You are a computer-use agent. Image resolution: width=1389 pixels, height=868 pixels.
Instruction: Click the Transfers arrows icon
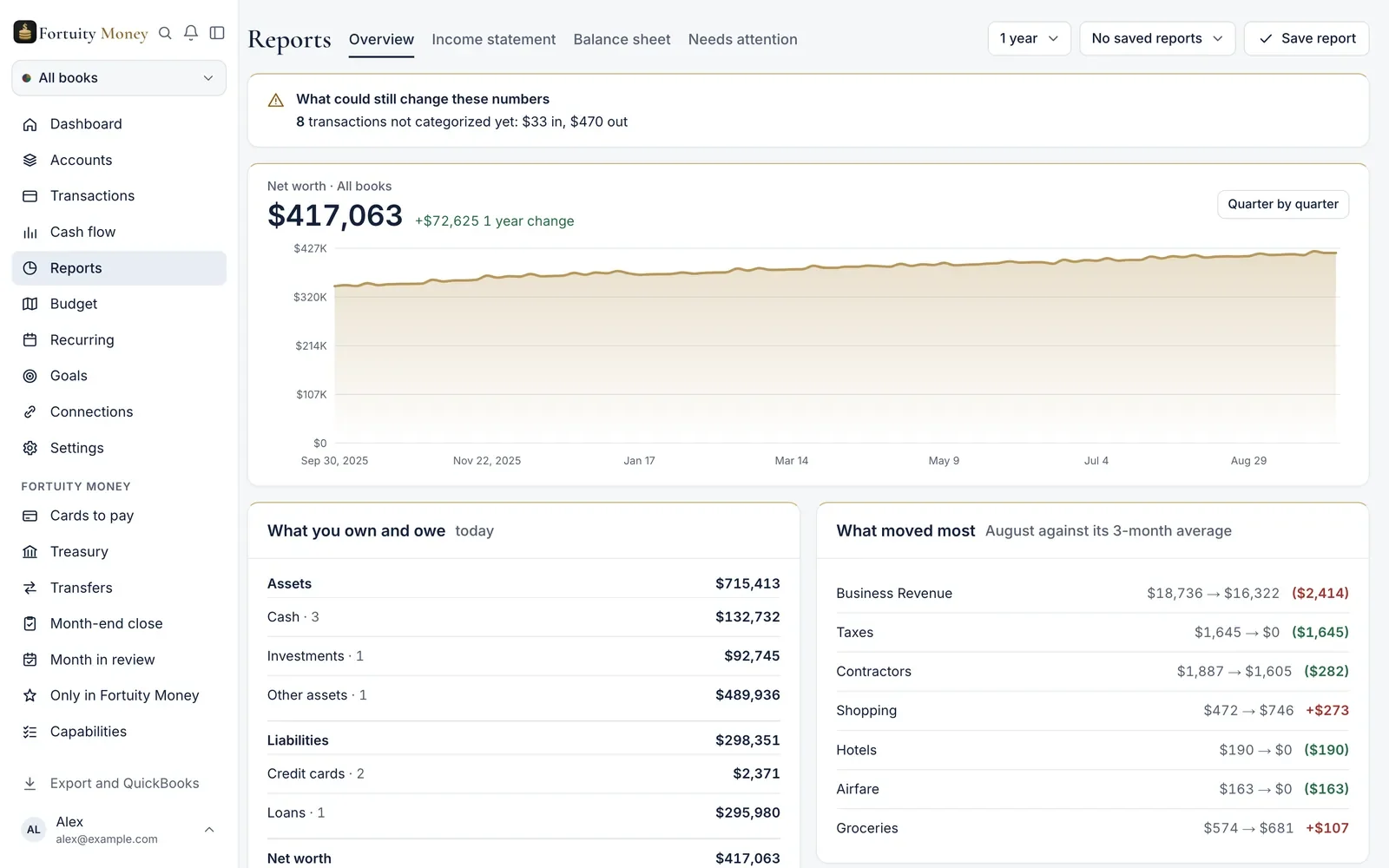(x=30, y=588)
